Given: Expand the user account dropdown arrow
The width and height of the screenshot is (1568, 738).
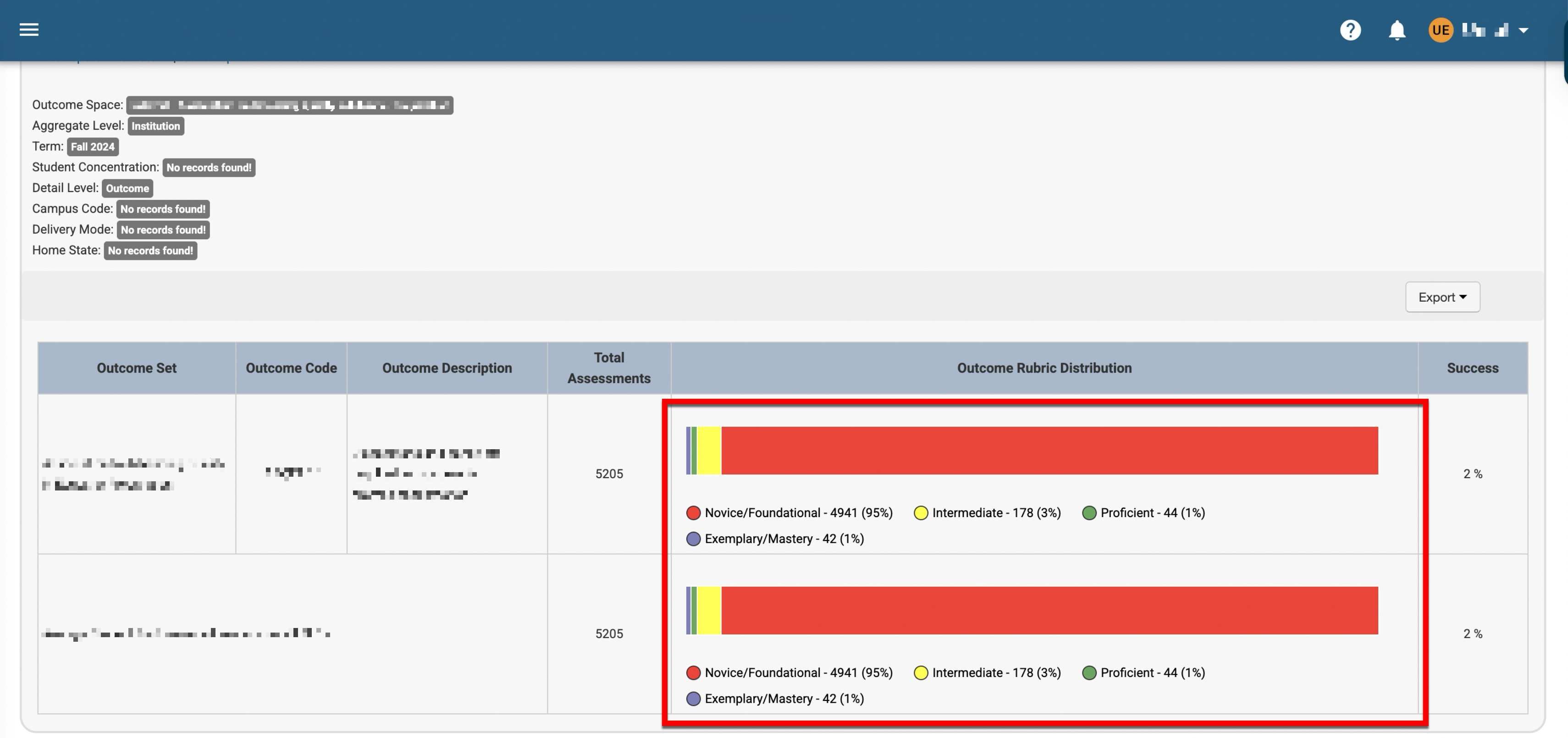Looking at the screenshot, I should coord(1524,30).
